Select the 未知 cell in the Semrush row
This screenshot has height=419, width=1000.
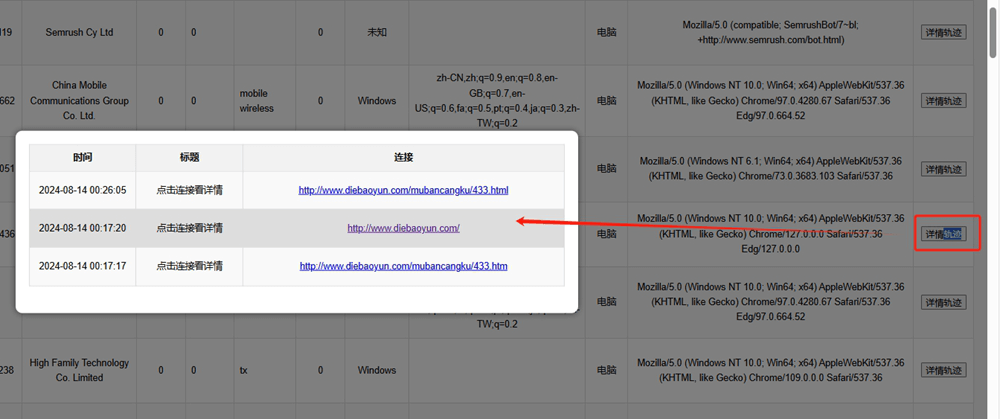tap(376, 33)
